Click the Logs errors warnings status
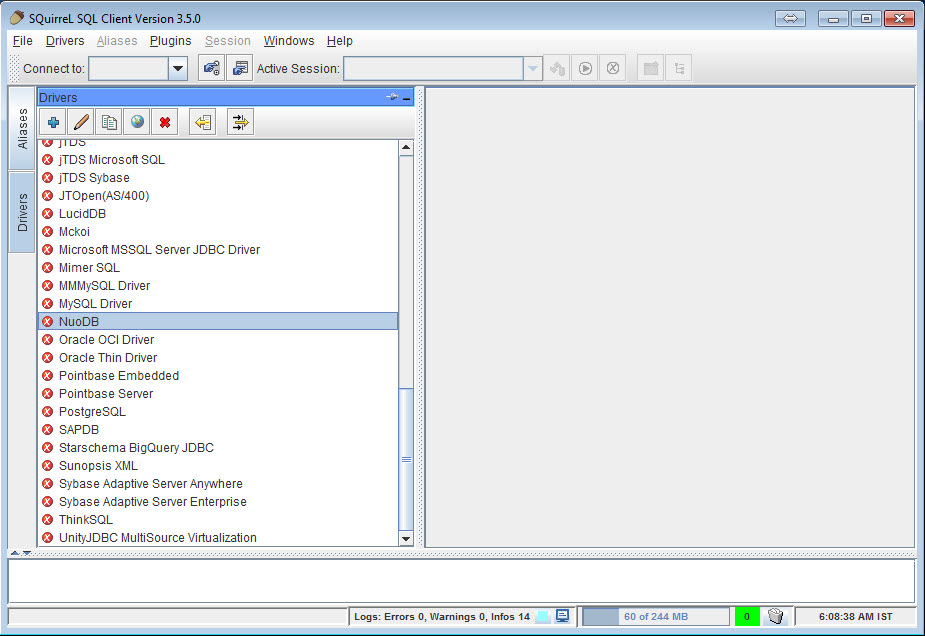 point(442,617)
